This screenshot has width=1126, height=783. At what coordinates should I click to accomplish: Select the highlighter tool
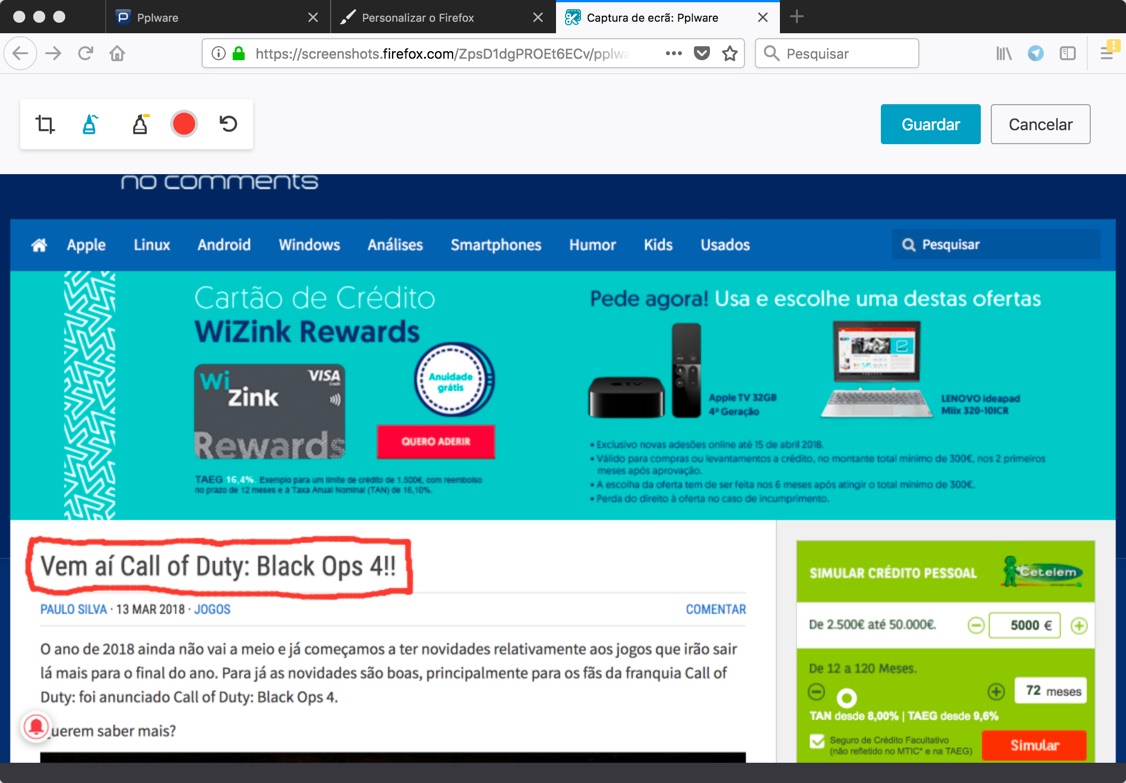click(x=138, y=123)
